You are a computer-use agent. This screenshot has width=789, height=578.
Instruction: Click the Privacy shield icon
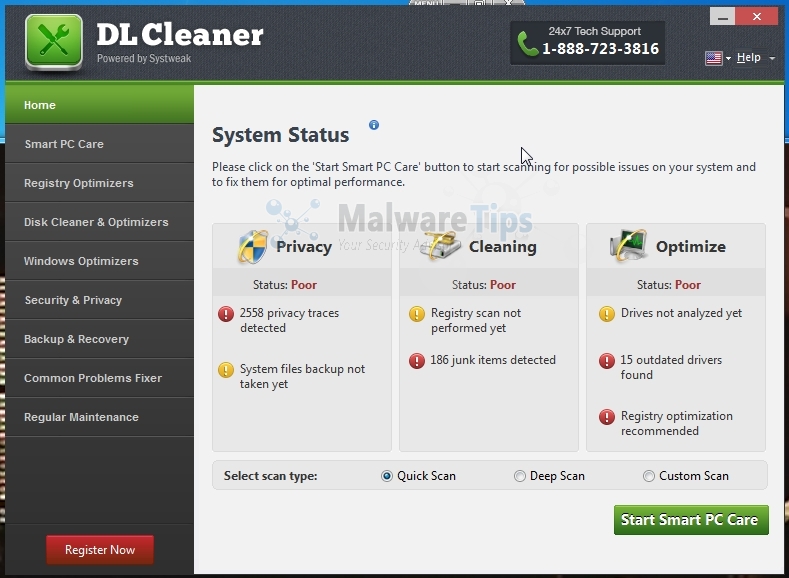click(253, 246)
